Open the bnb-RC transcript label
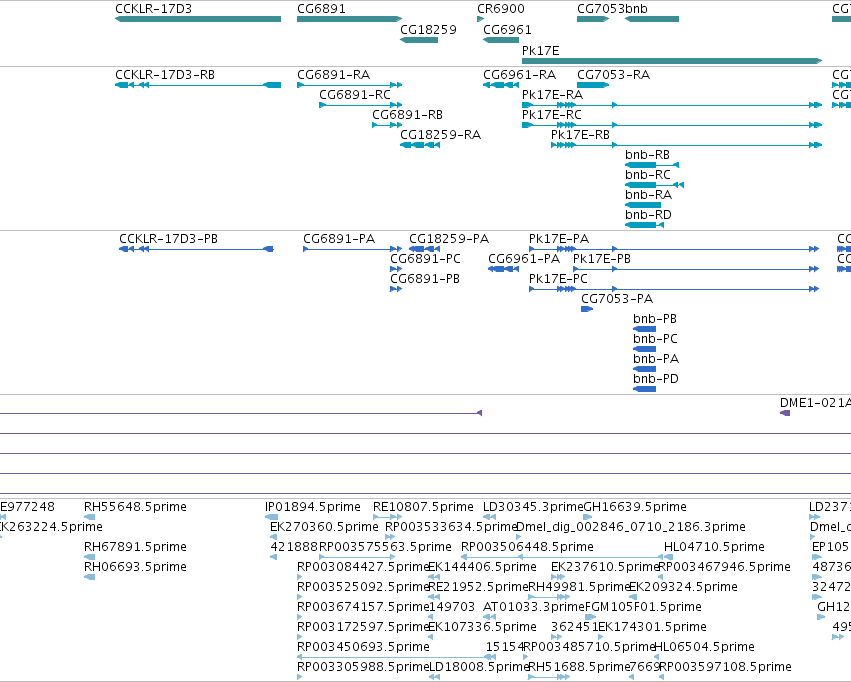 647,175
